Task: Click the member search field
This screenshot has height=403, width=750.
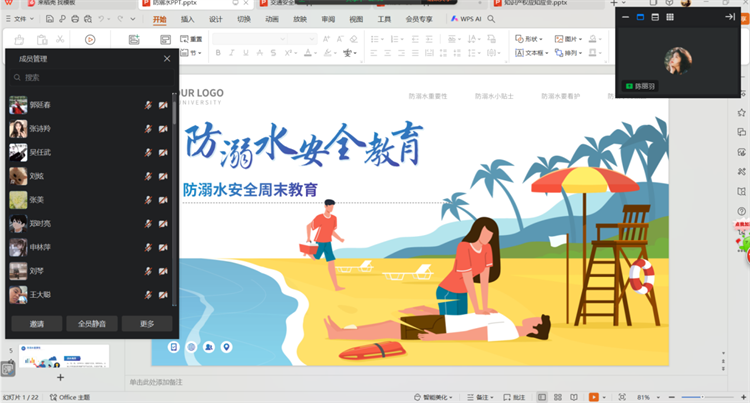Action: [90, 77]
